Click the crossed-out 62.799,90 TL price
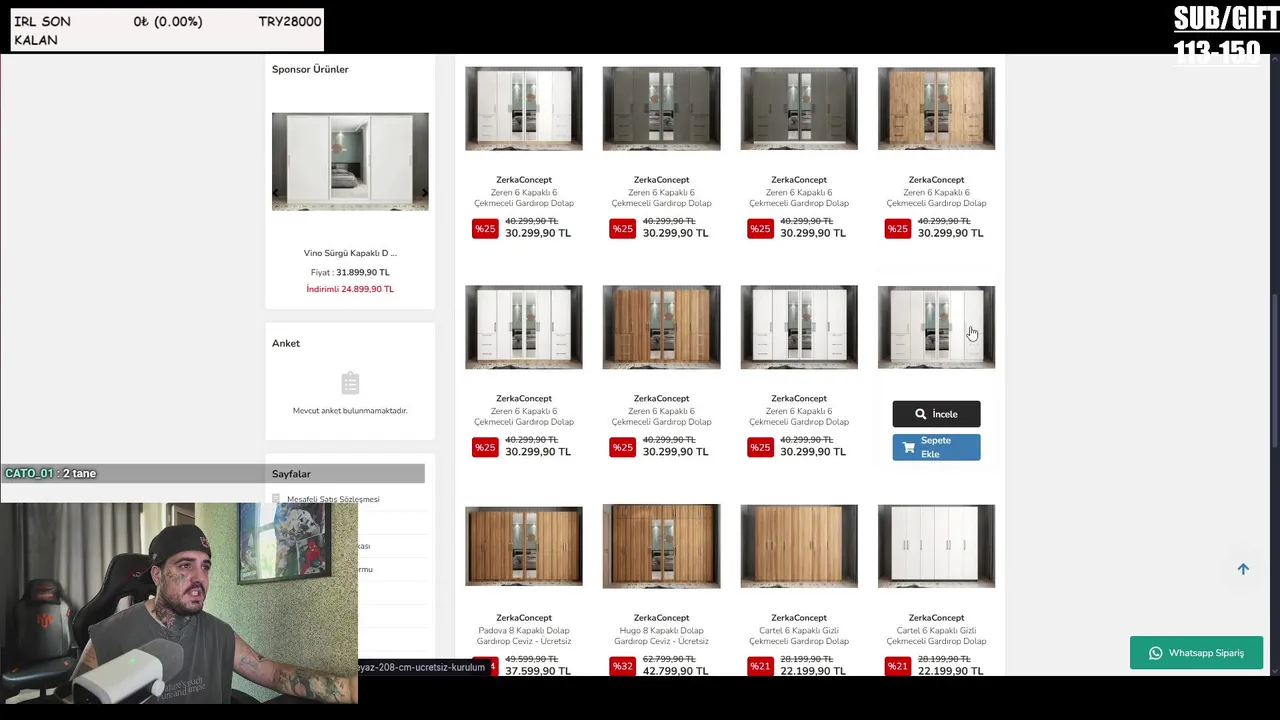Viewport: 1280px width, 720px height. pyautogui.click(x=669, y=659)
